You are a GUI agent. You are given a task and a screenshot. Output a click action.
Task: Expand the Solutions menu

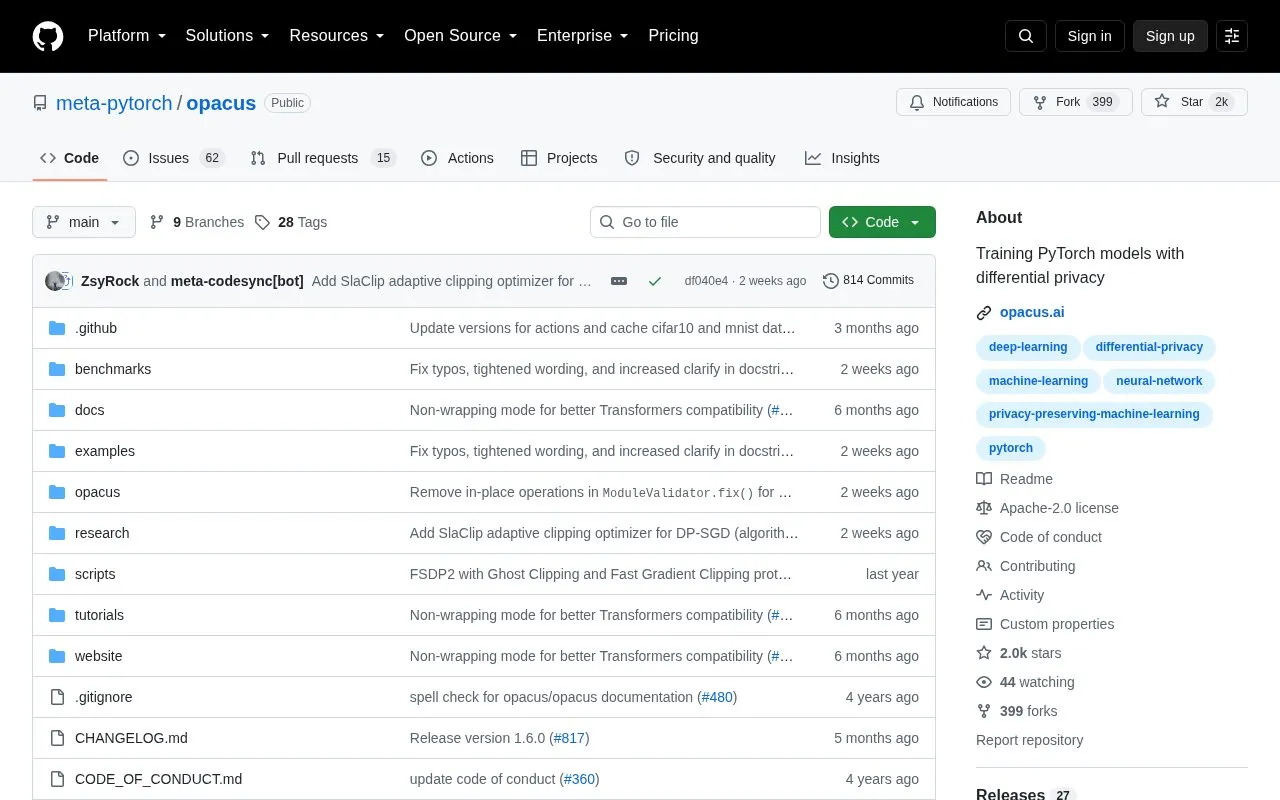[x=228, y=36]
